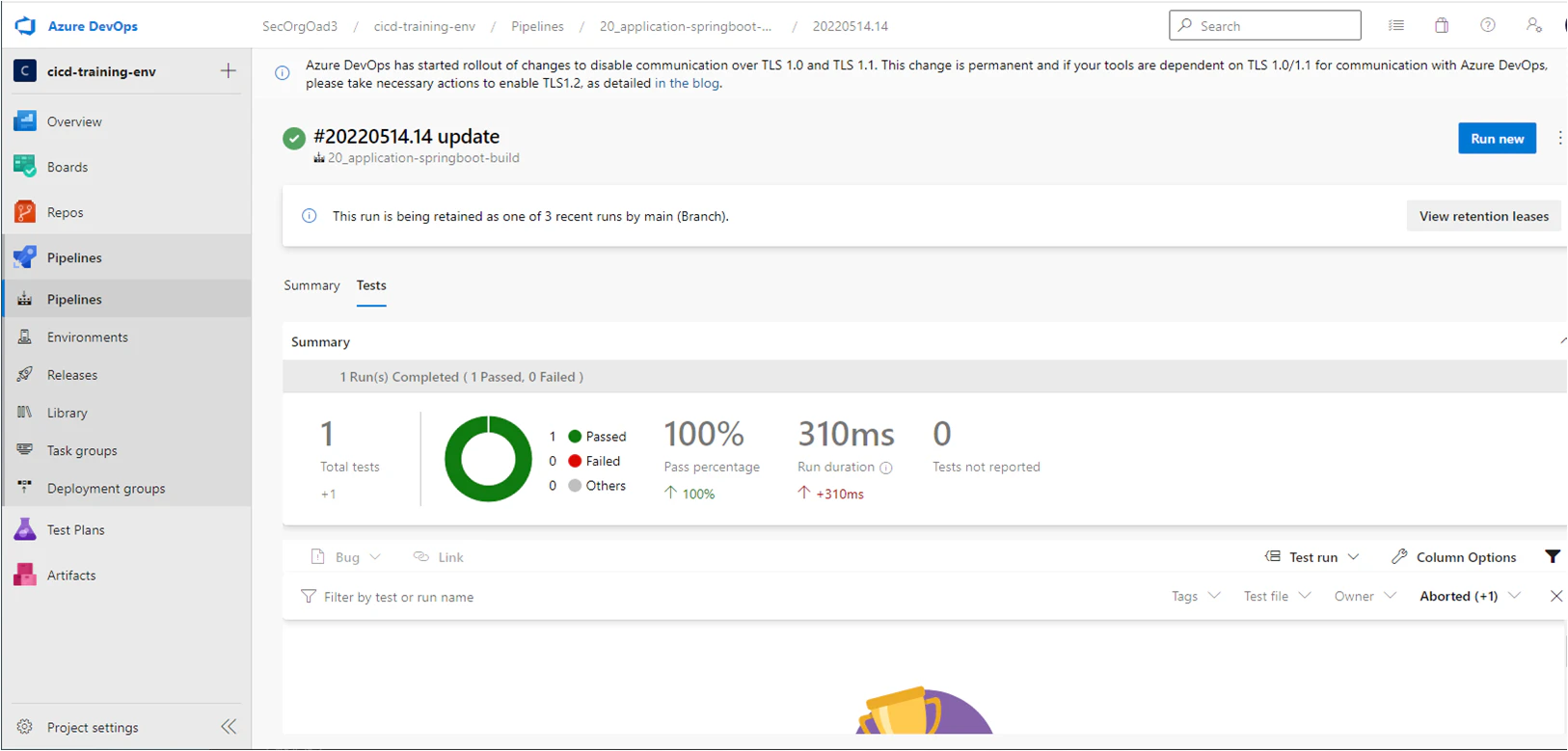Click the green success status icon
The width and height of the screenshot is (1568, 751).
(294, 139)
